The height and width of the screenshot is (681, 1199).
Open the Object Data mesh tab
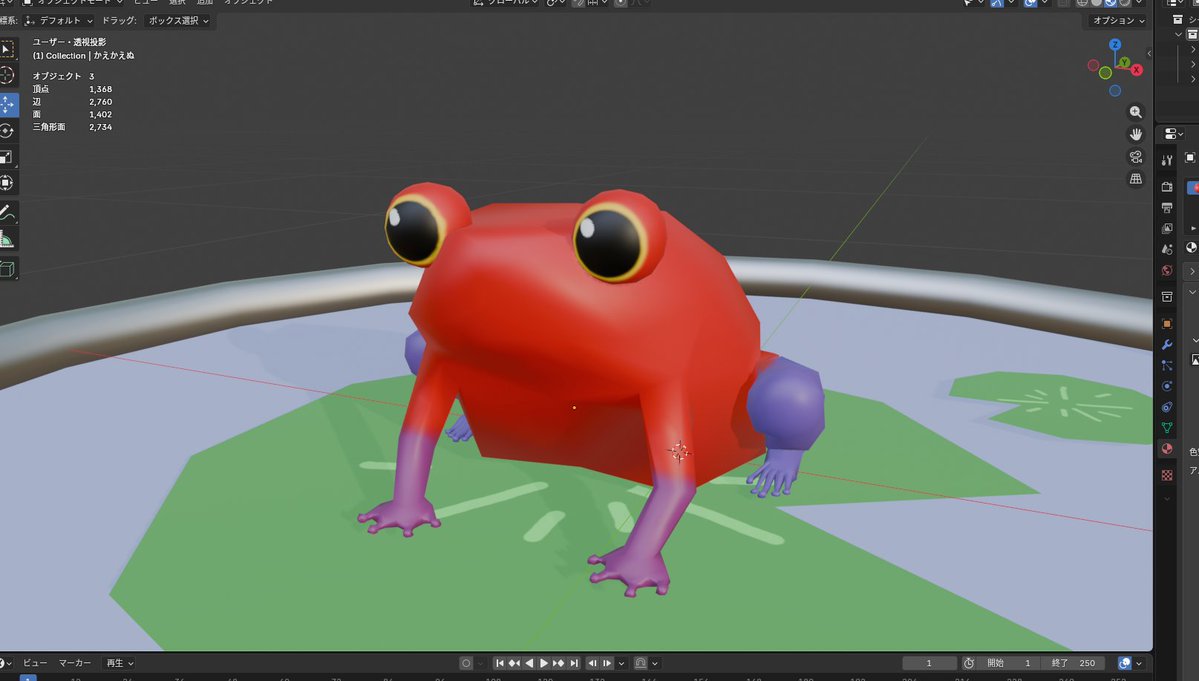tap(1167, 427)
